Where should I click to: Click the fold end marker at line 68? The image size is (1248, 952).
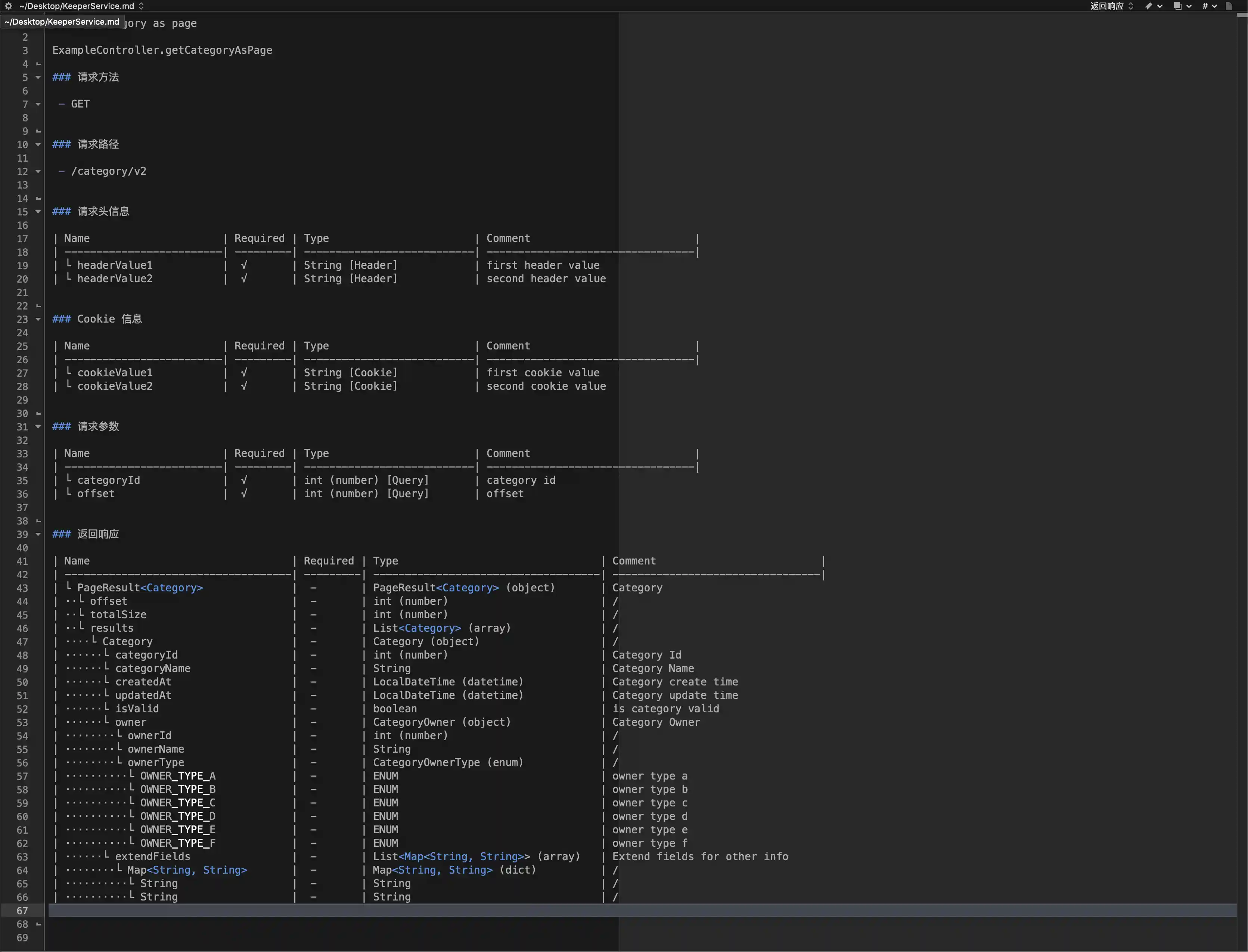tap(38, 924)
